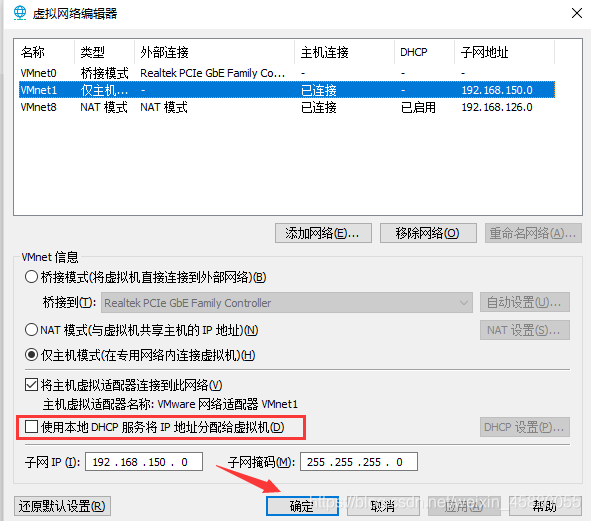
Task: Enable 使用本地 DHCP 服务 checkbox
Action: (31, 427)
